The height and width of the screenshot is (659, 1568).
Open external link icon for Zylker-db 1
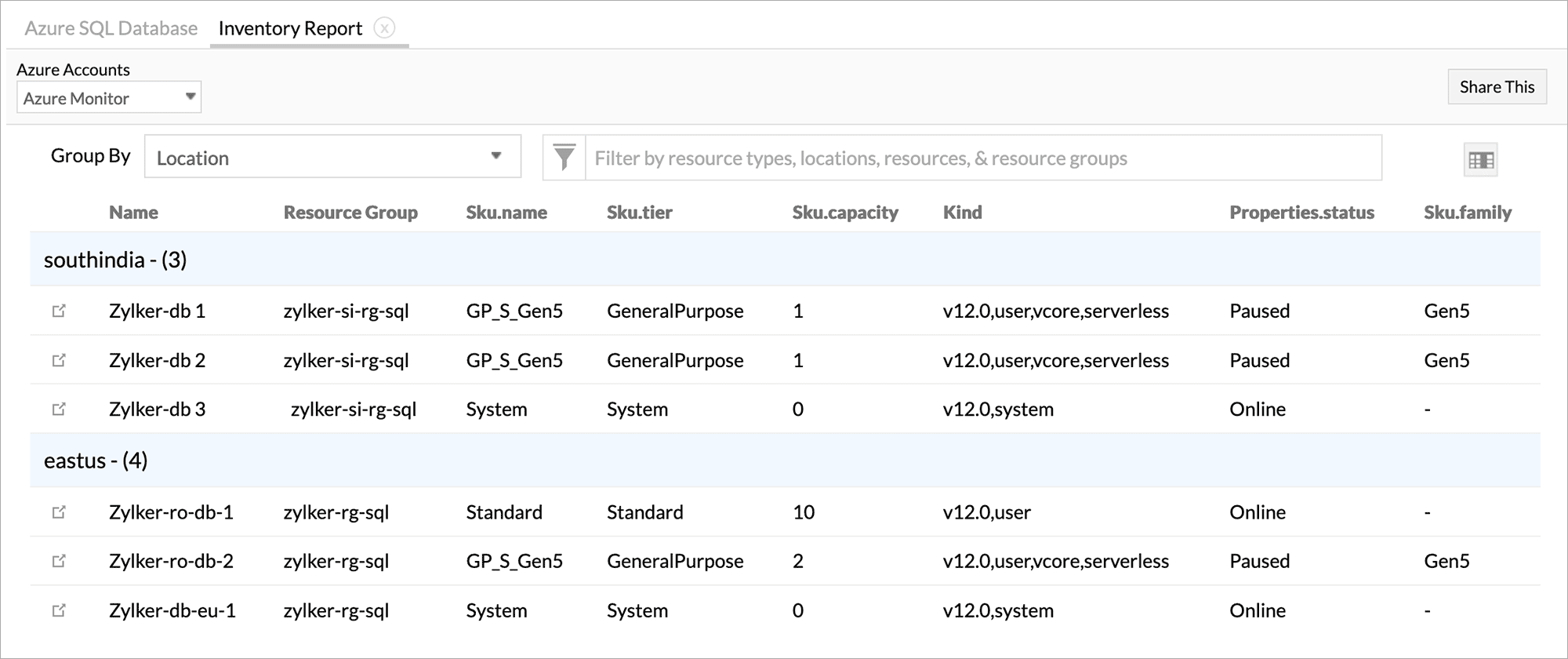point(59,311)
